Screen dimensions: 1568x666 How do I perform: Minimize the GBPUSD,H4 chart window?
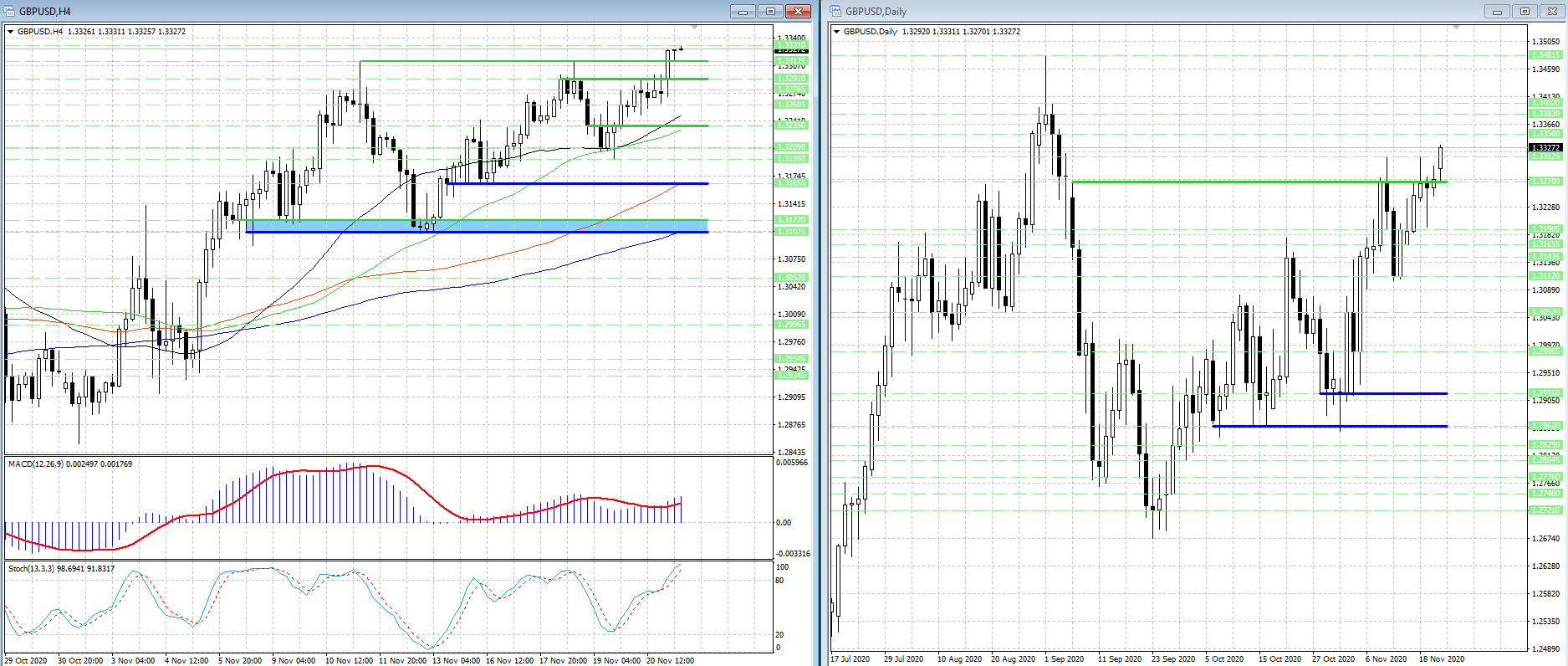point(742,12)
